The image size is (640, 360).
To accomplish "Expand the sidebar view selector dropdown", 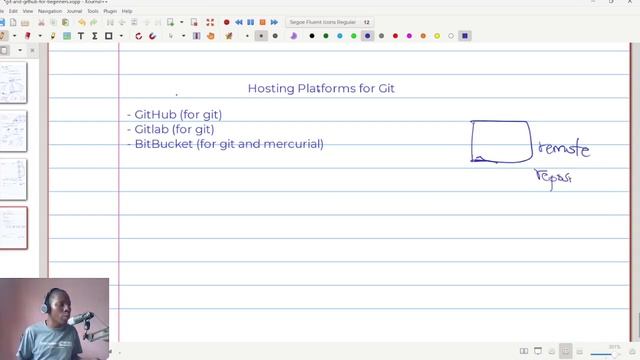I will (20, 50).
